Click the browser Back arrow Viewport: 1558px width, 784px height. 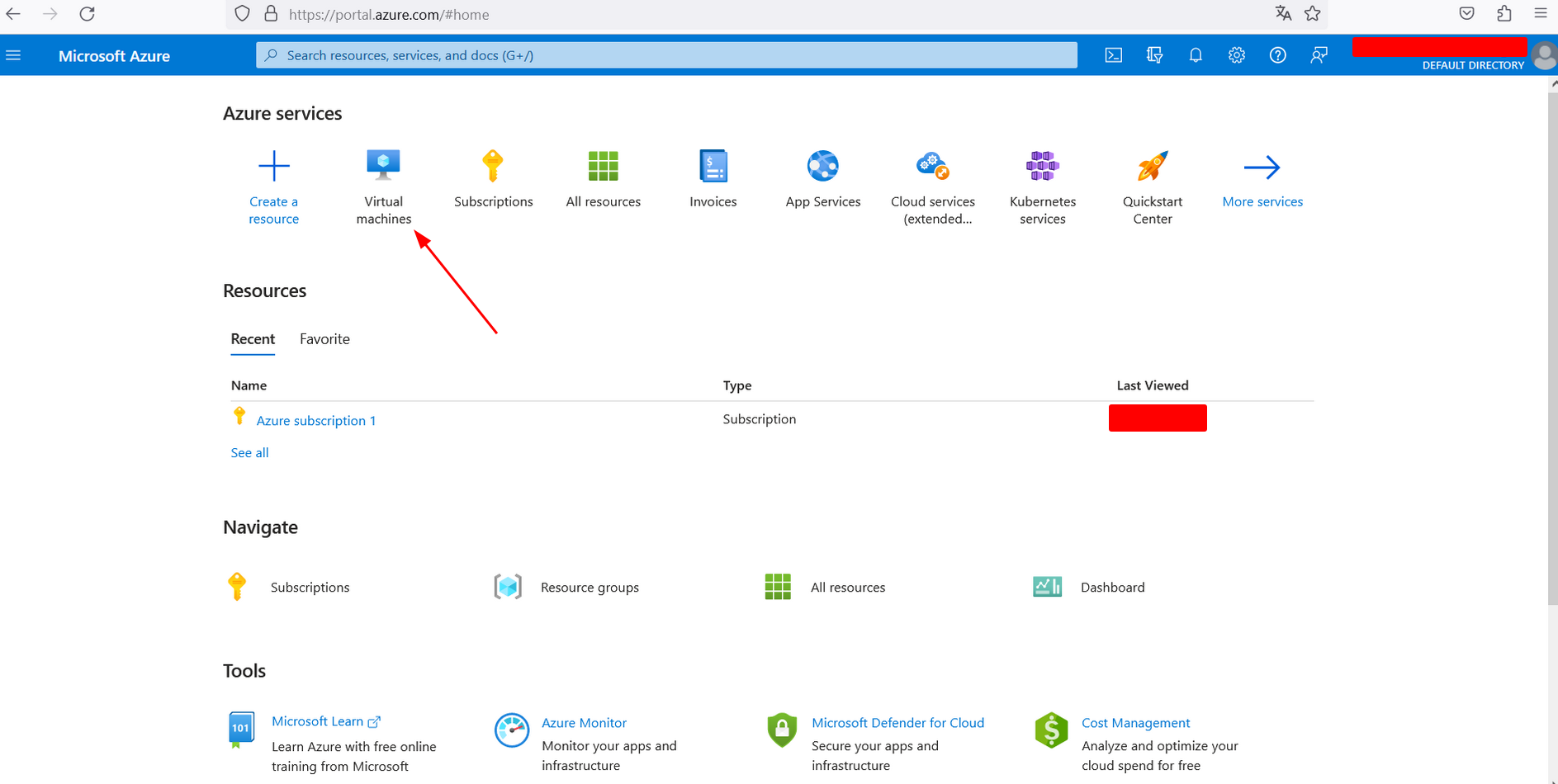coord(13,14)
